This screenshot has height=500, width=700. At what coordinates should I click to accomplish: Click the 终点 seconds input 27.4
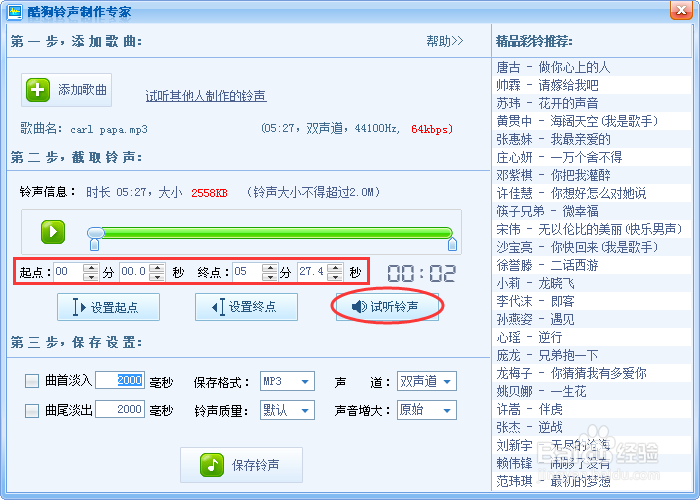[x=312, y=271]
